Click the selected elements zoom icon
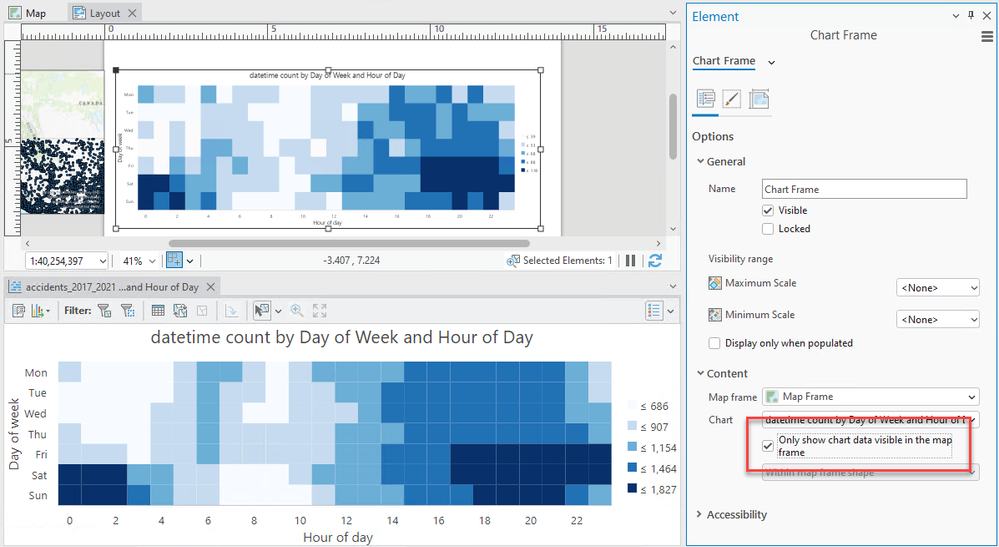 click(513, 260)
